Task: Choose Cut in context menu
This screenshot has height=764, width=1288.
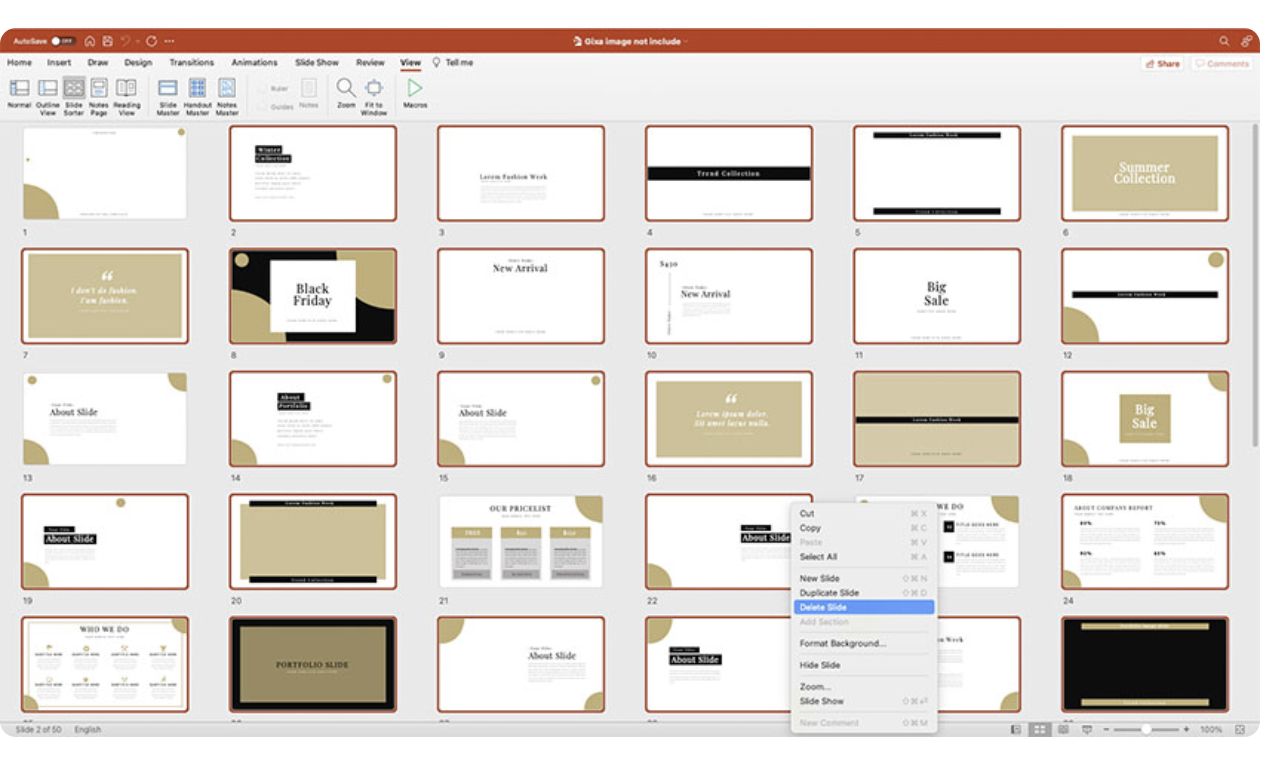Action: (864, 514)
